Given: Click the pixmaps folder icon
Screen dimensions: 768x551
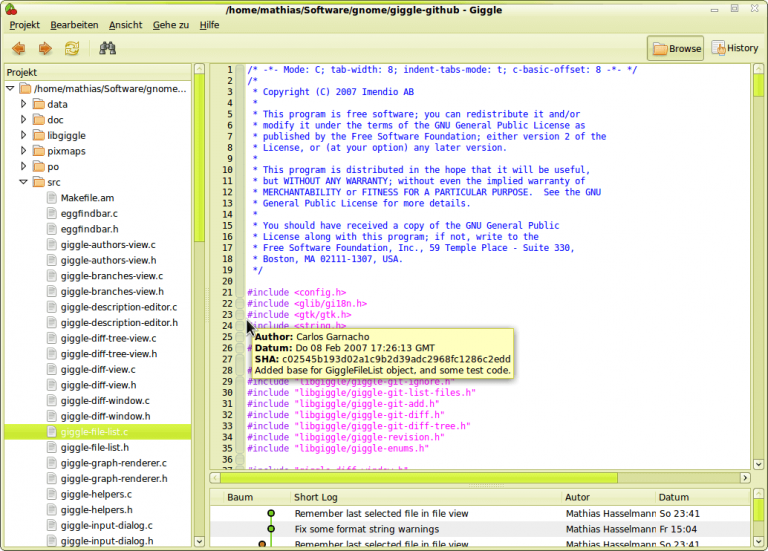Looking at the screenshot, I should [x=38, y=151].
